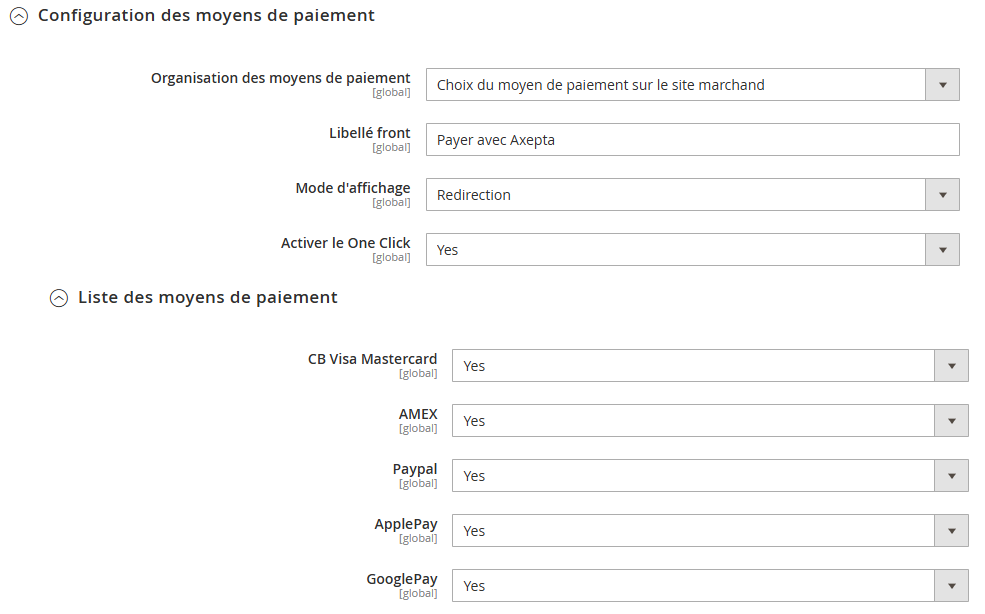Image resolution: width=985 pixels, height=614 pixels.
Task: Click Organisation des moyens de paiement dropdown arrow
Action: [x=942, y=85]
